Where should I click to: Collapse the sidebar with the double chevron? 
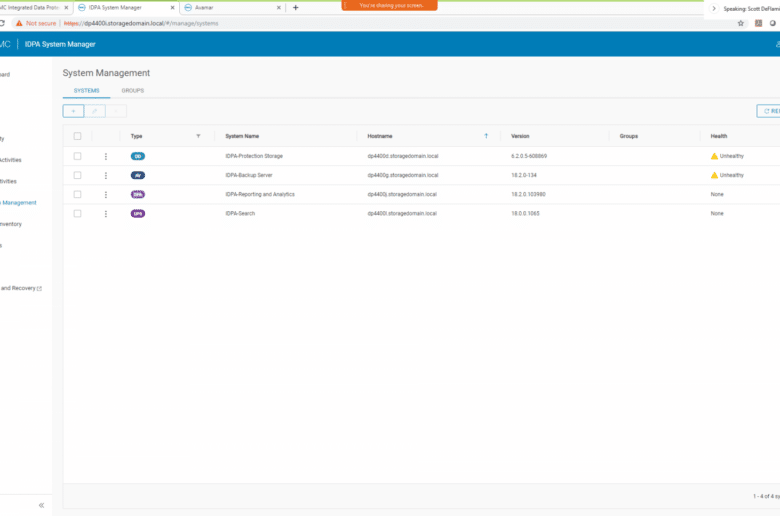pos(41,505)
